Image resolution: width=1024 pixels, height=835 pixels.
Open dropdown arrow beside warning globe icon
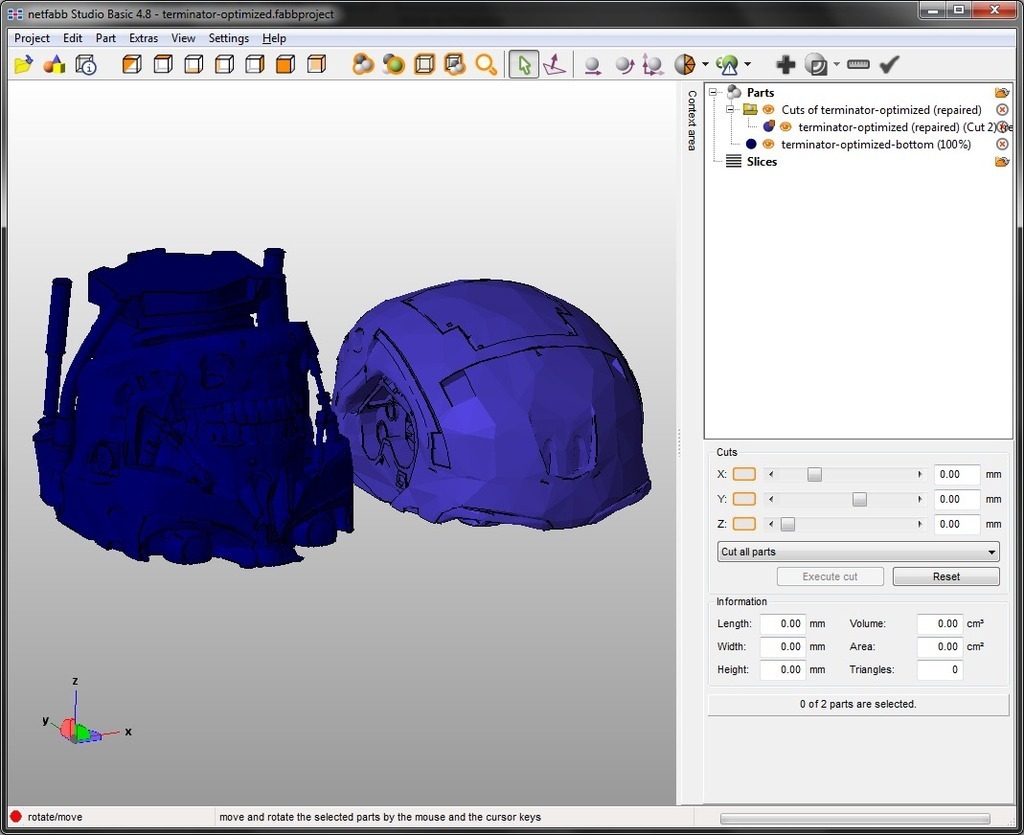[x=748, y=65]
